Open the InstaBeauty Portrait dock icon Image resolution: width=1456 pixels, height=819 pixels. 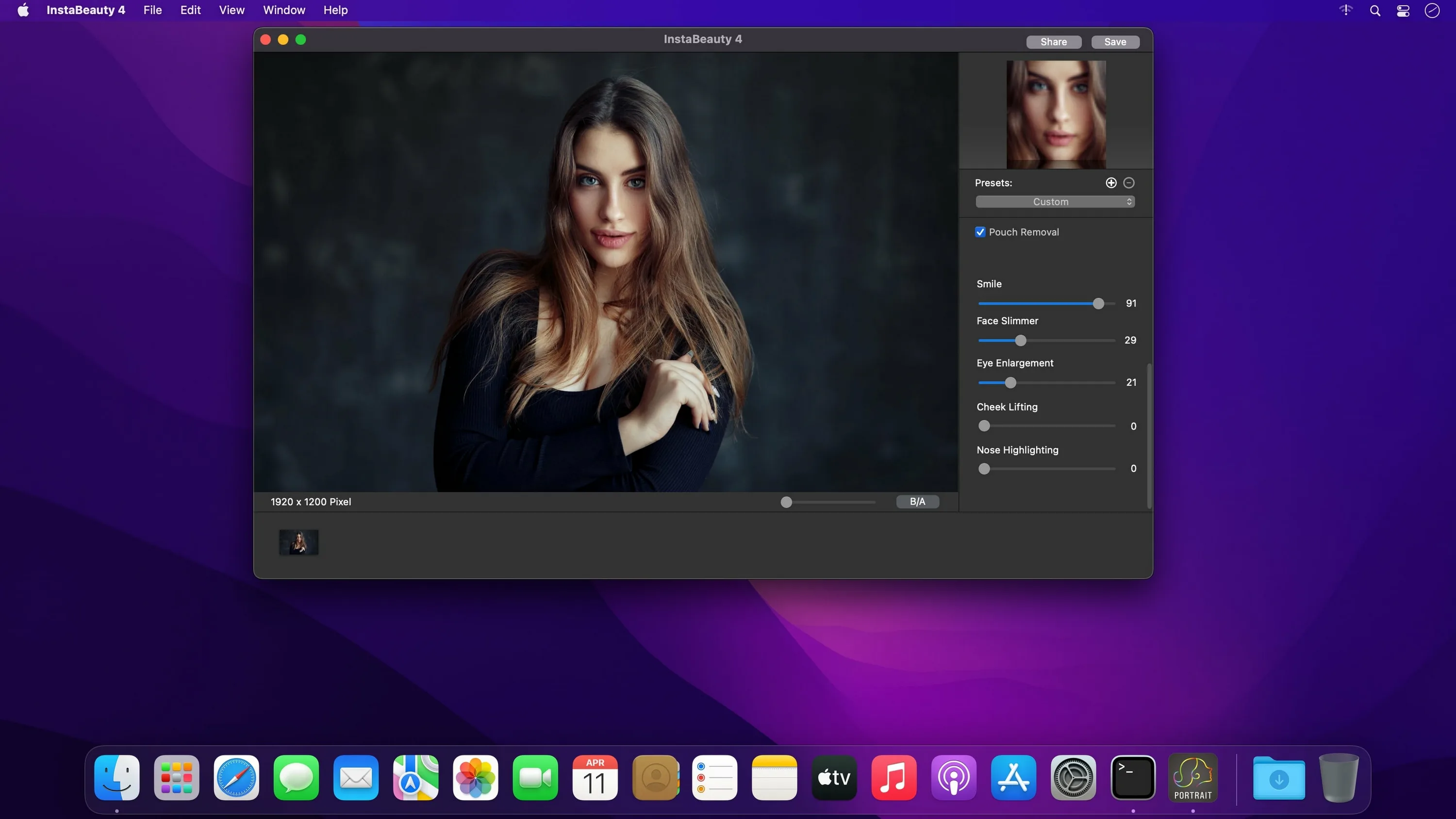[x=1192, y=778]
